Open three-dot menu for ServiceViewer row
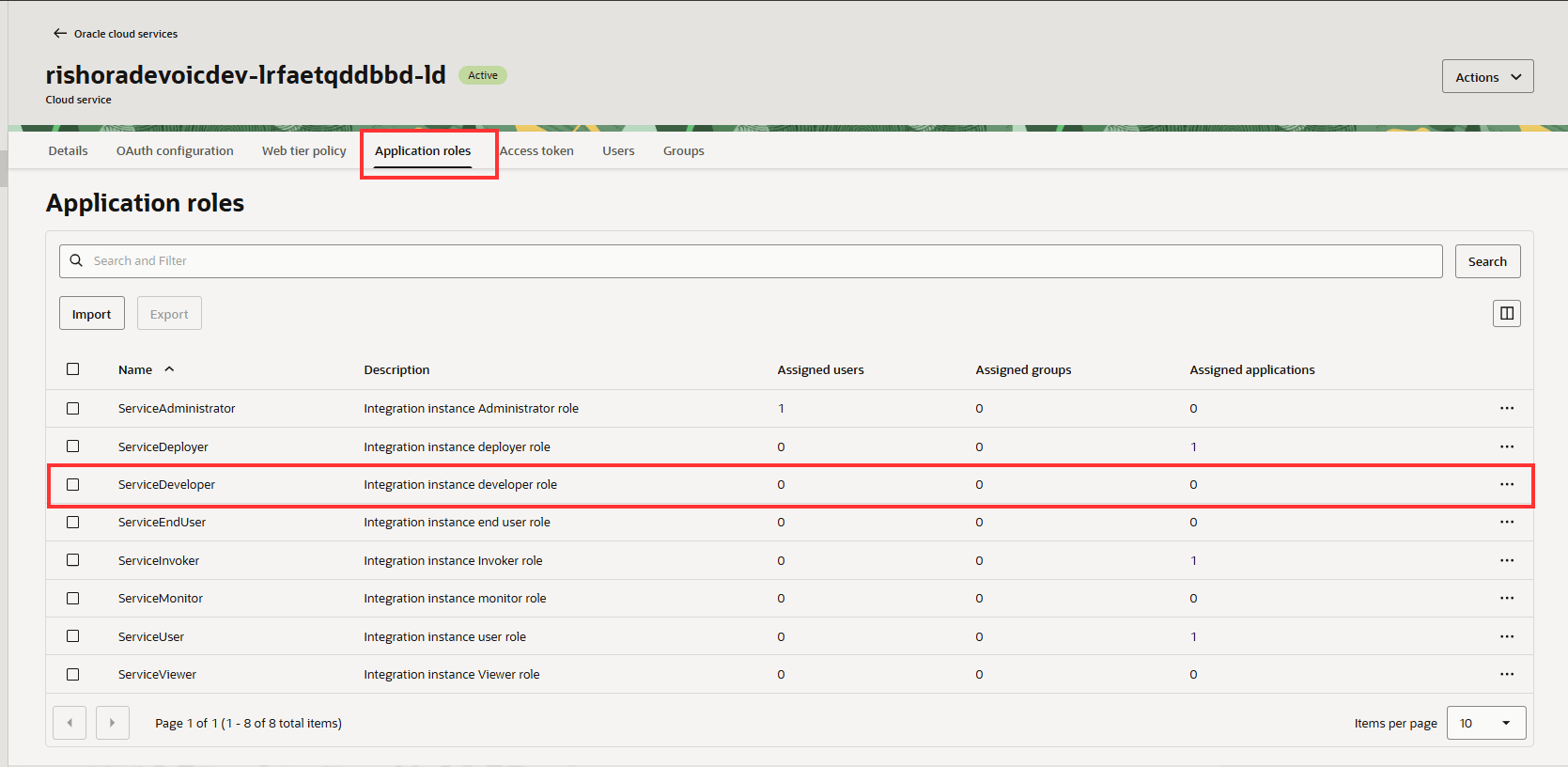The width and height of the screenshot is (1568, 767). (x=1506, y=675)
